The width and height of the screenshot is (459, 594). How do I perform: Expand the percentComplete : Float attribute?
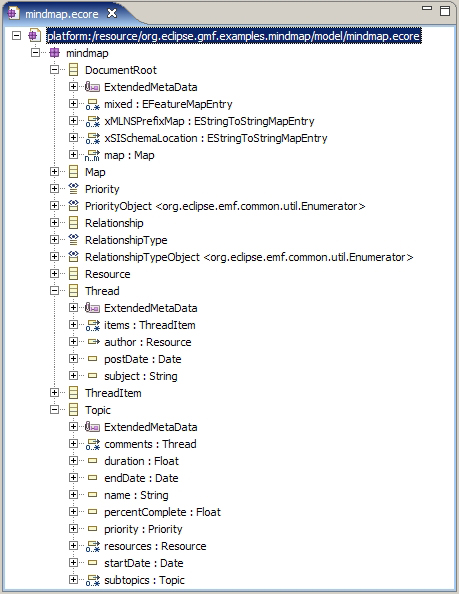coord(73,511)
